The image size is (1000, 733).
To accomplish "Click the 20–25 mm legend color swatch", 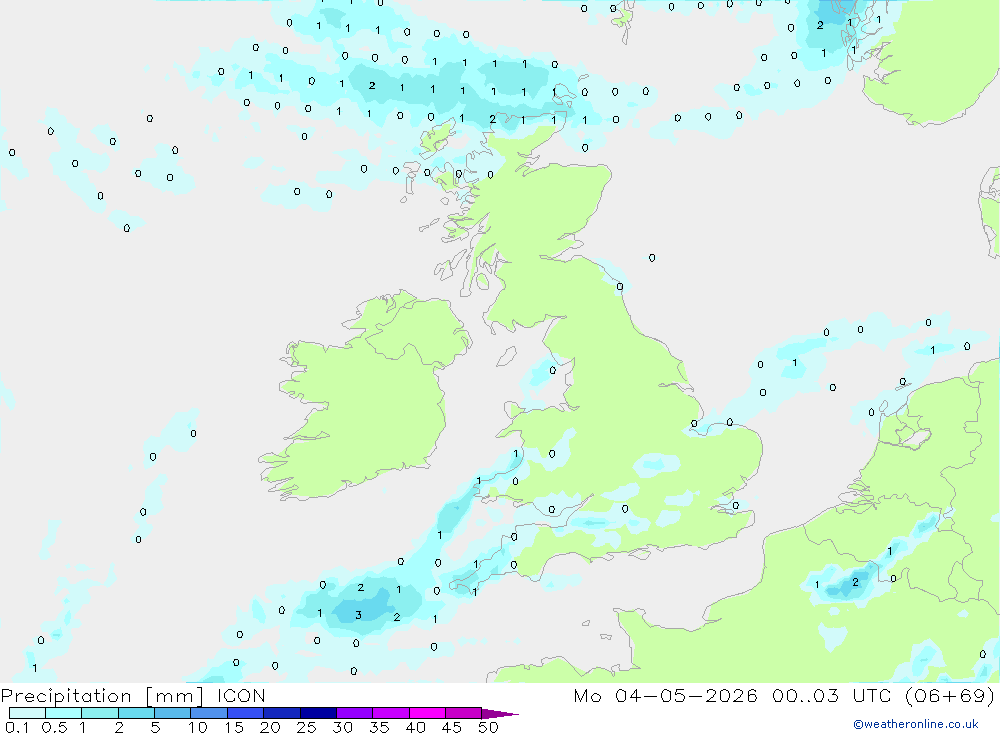I will 281,713.
